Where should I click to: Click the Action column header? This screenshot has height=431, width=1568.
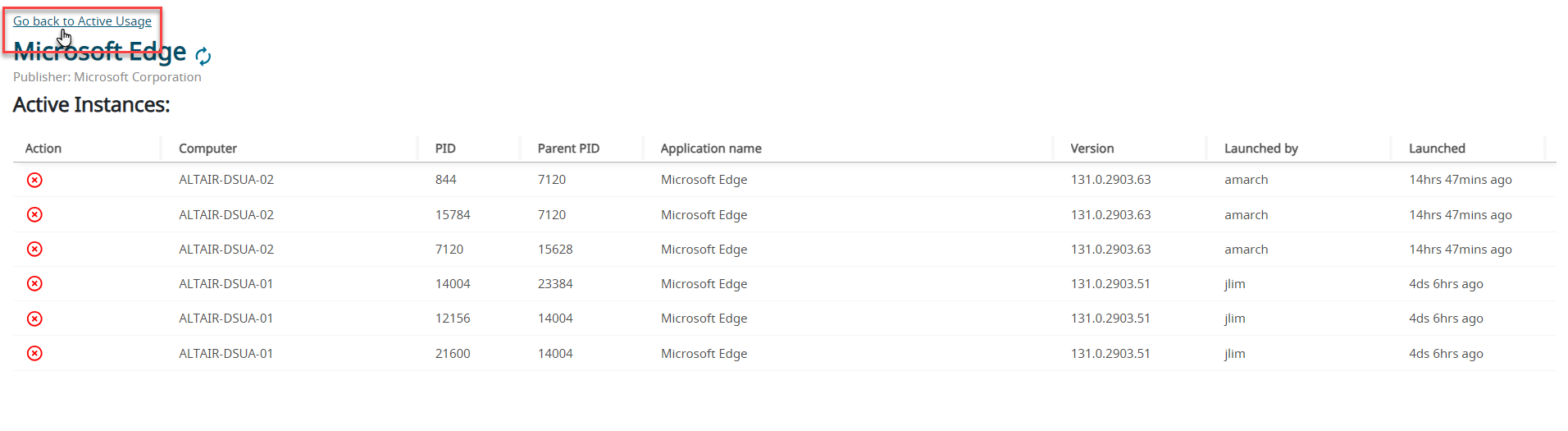43,149
